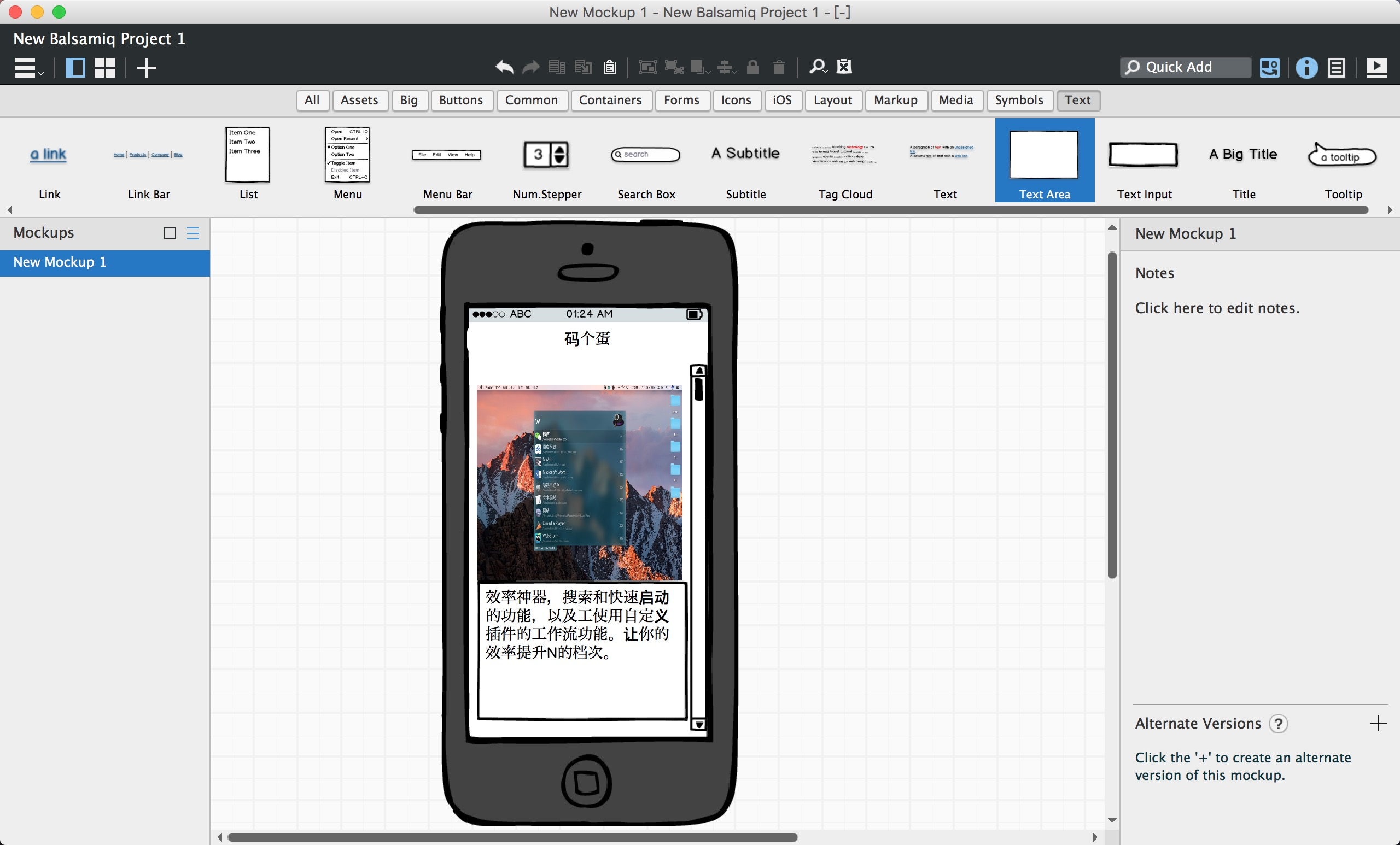The height and width of the screenshot is (845, 1400).
Task: Click here to edit notes text
Action: (1216, 308)
